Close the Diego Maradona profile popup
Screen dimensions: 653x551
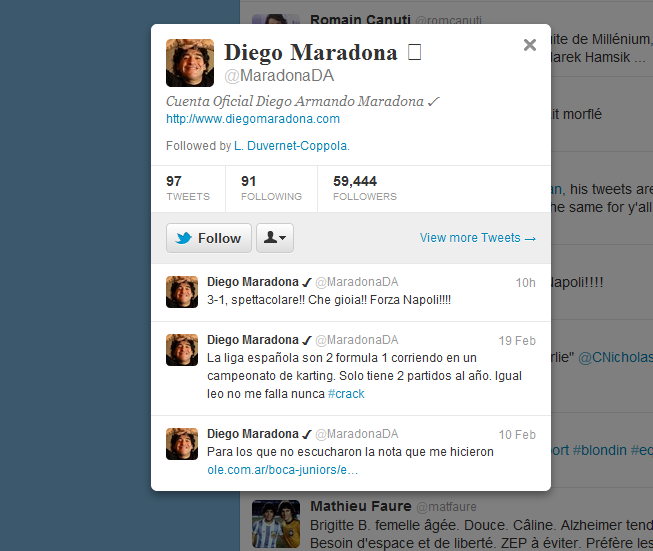pos(530,45)
